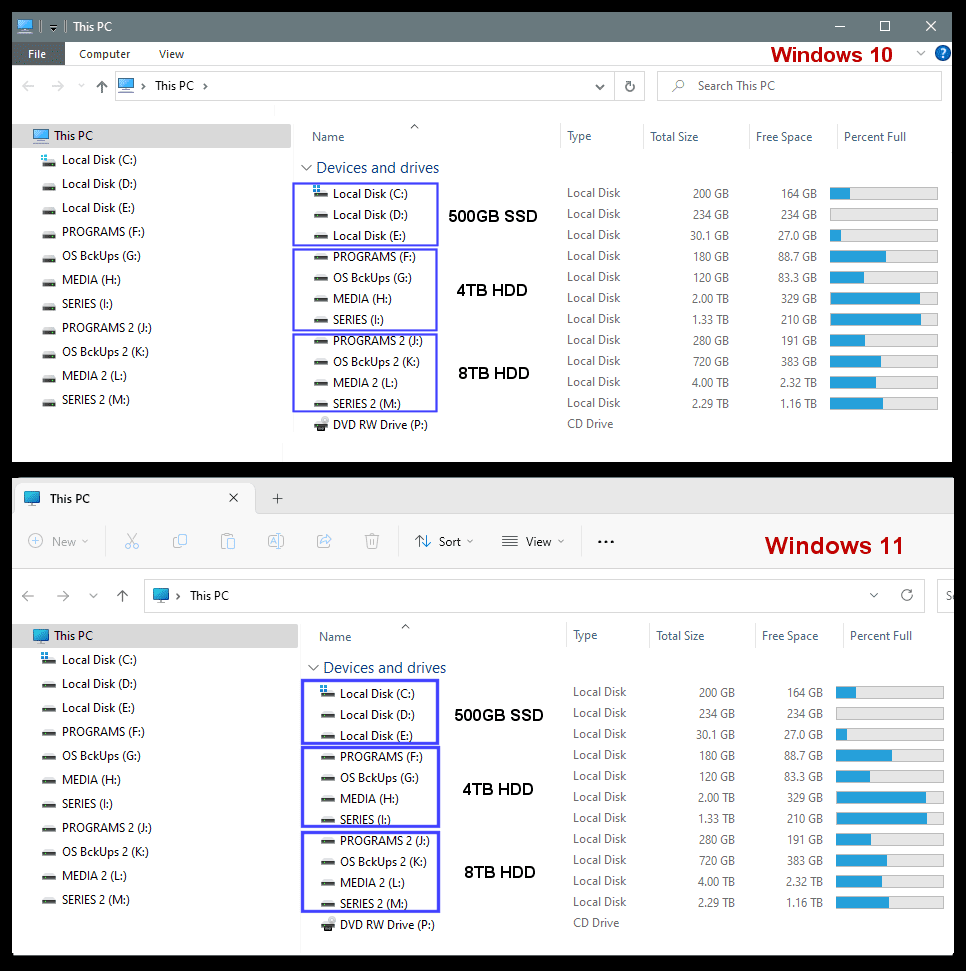Select MEDIA 2 (L:) in Windows 10 drive list
The height and width of the screenshot is (971, 966).
(355, 383)
